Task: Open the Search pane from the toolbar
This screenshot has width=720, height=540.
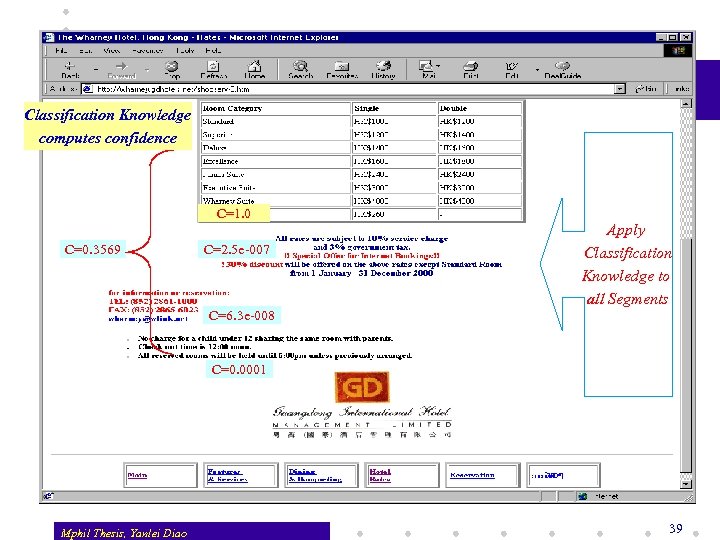Action: coord(300,70)
